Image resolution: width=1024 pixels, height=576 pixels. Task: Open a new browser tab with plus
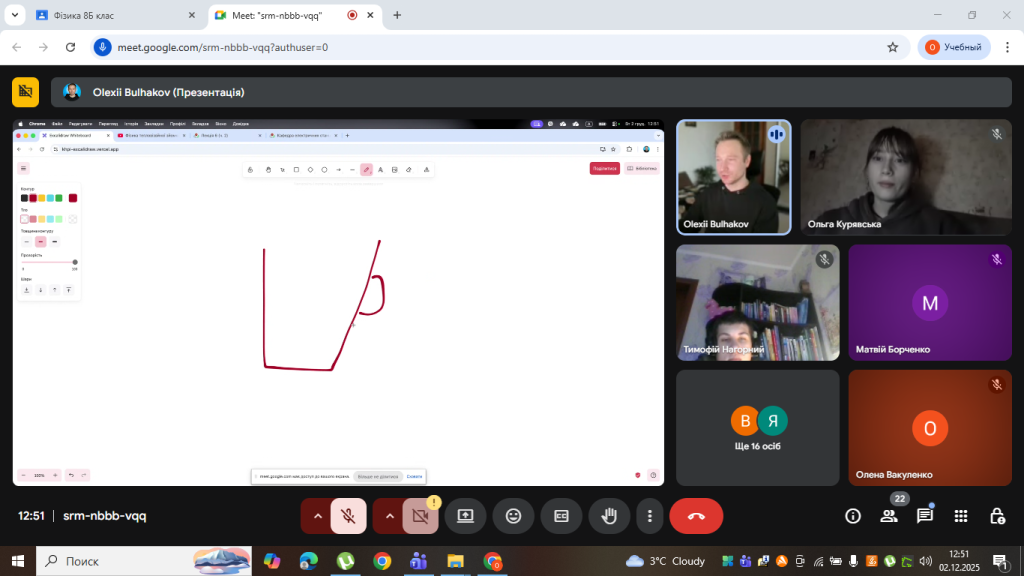click(x=397, y=15)
